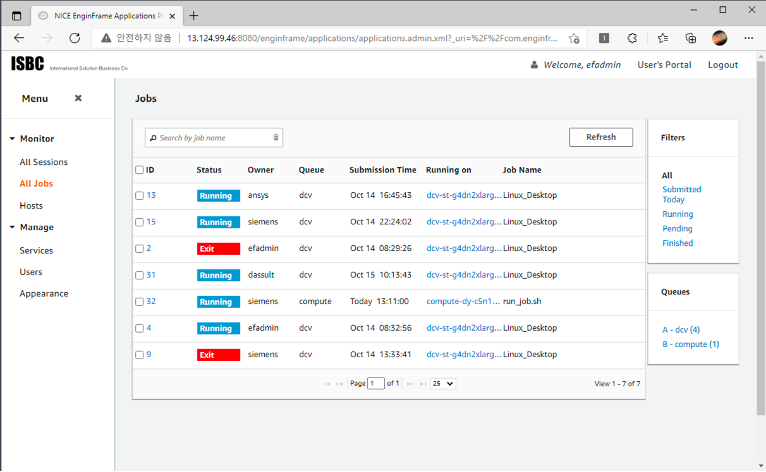This screenshot has height=472, width=766.
Task: Collapse the Monitor menu section
Action: coord(12,139)
